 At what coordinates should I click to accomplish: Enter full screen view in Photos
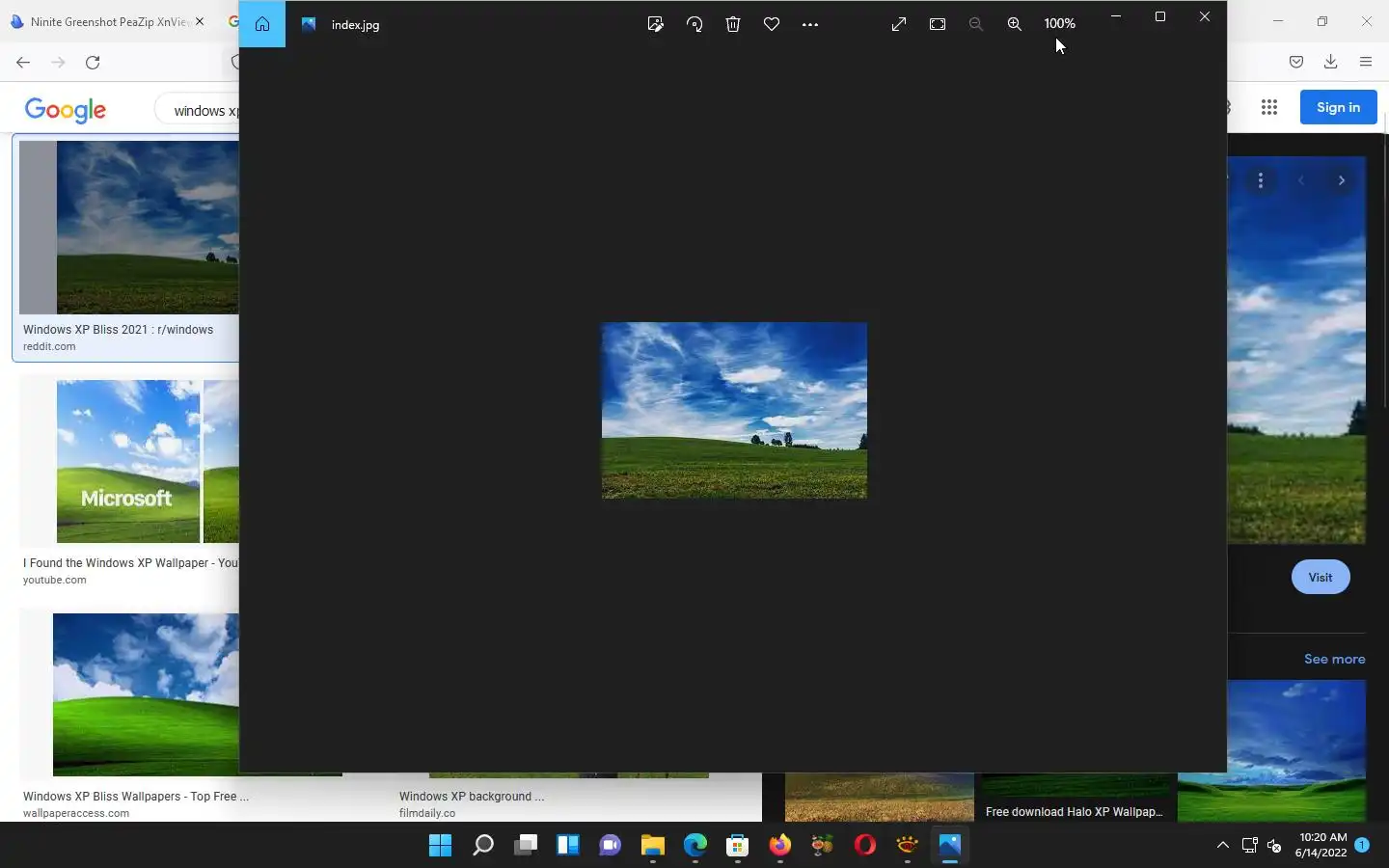coord(899,24)
